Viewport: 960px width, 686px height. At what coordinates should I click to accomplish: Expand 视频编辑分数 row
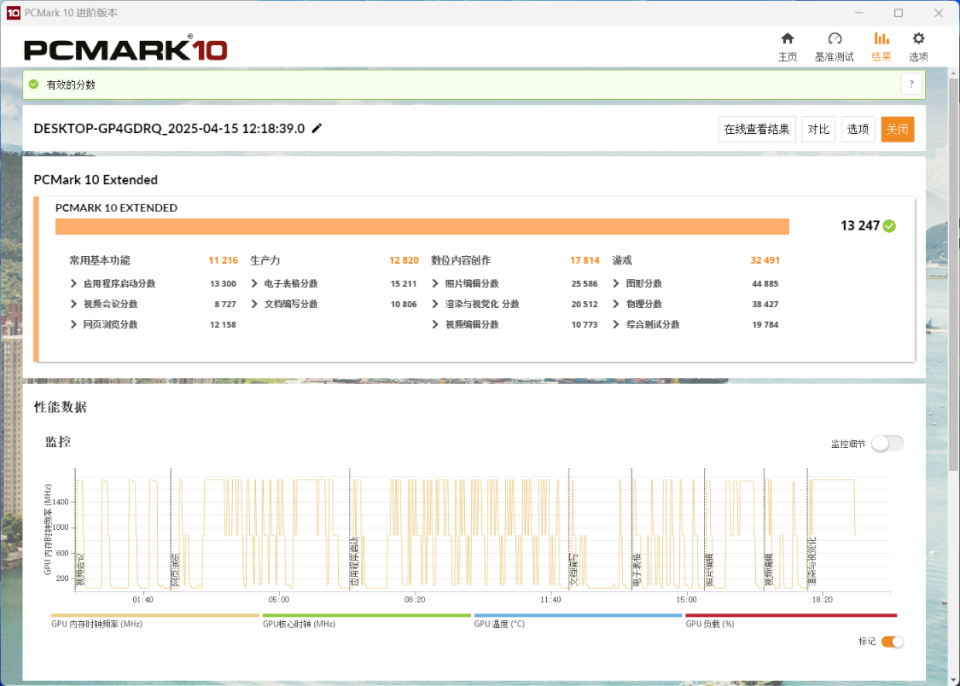tap(435, 325)
